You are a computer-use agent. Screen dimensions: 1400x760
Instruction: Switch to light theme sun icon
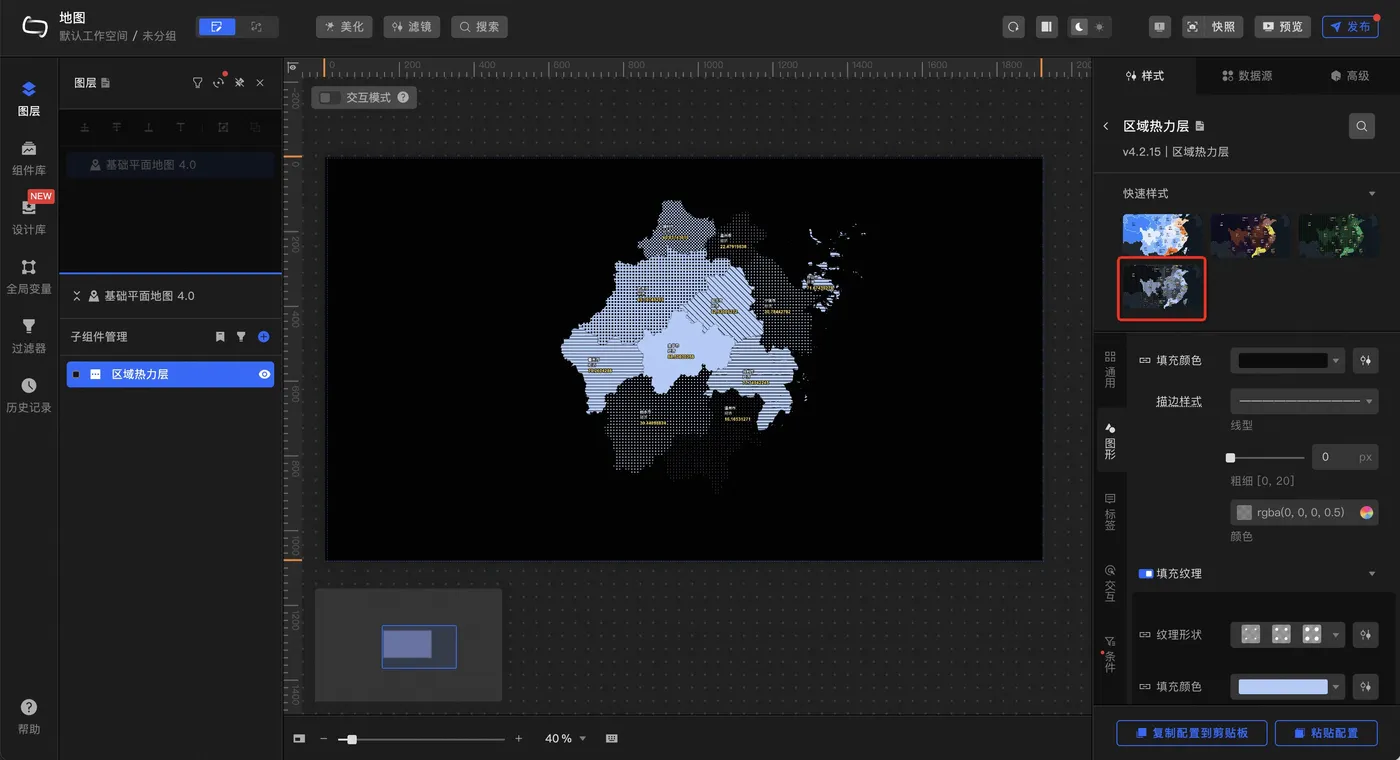pos(1100,27)
